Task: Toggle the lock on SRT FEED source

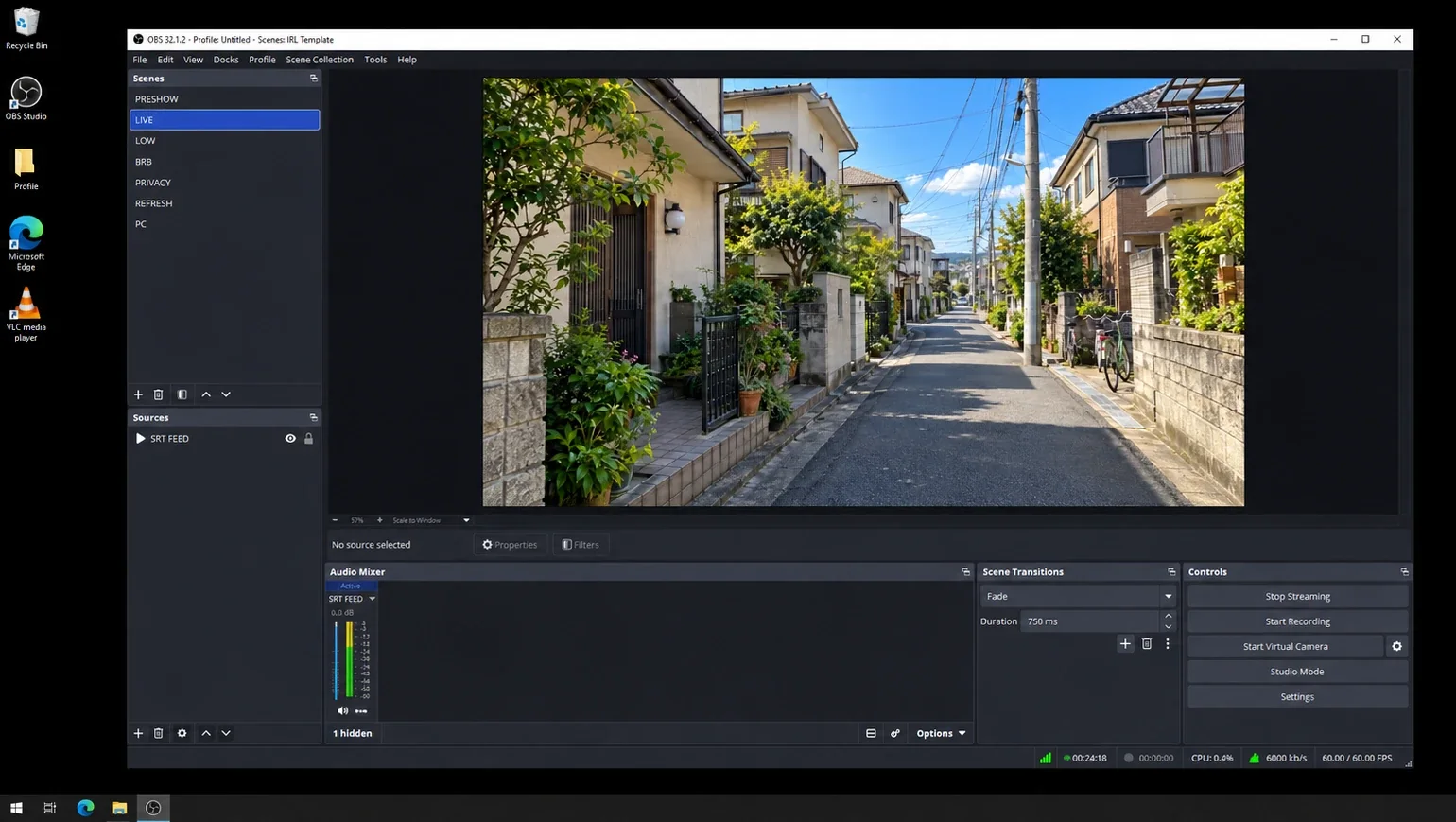Action: click(x=308, y=439)
